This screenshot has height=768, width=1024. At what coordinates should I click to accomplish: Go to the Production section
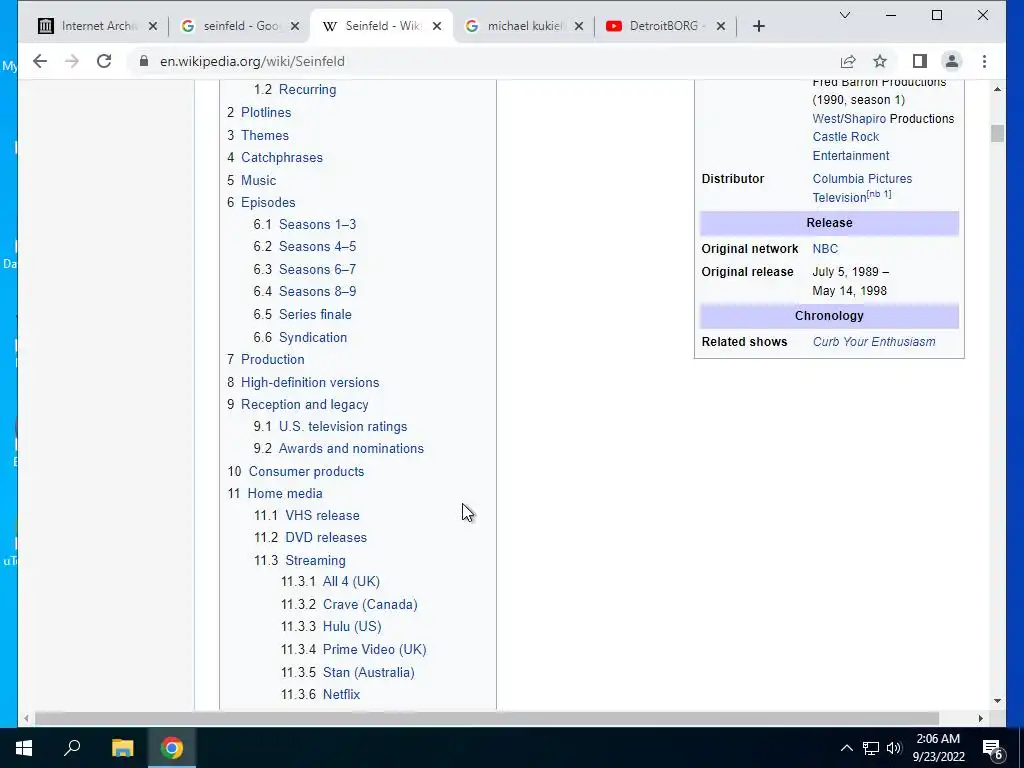pyautogui.click(x=272, y=359)
